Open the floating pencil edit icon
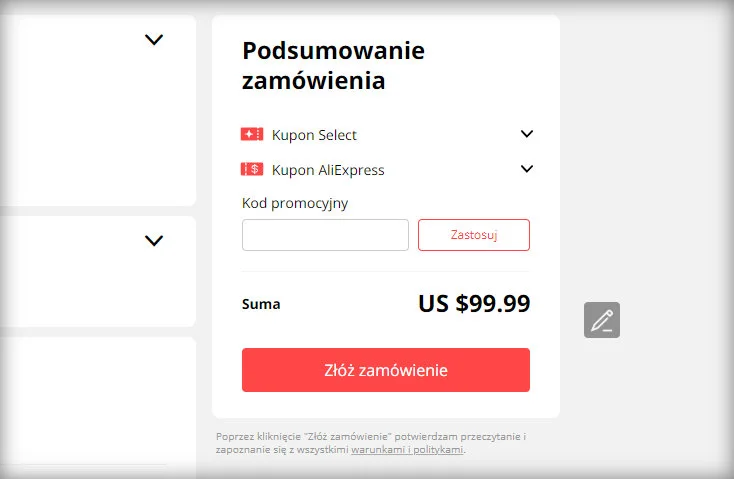 (602, 320)
